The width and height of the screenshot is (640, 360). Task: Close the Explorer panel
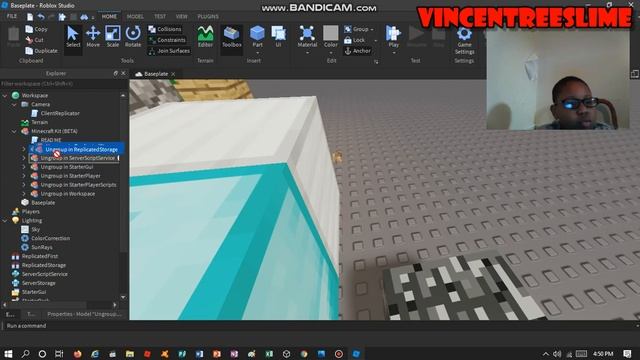[123, 73]
